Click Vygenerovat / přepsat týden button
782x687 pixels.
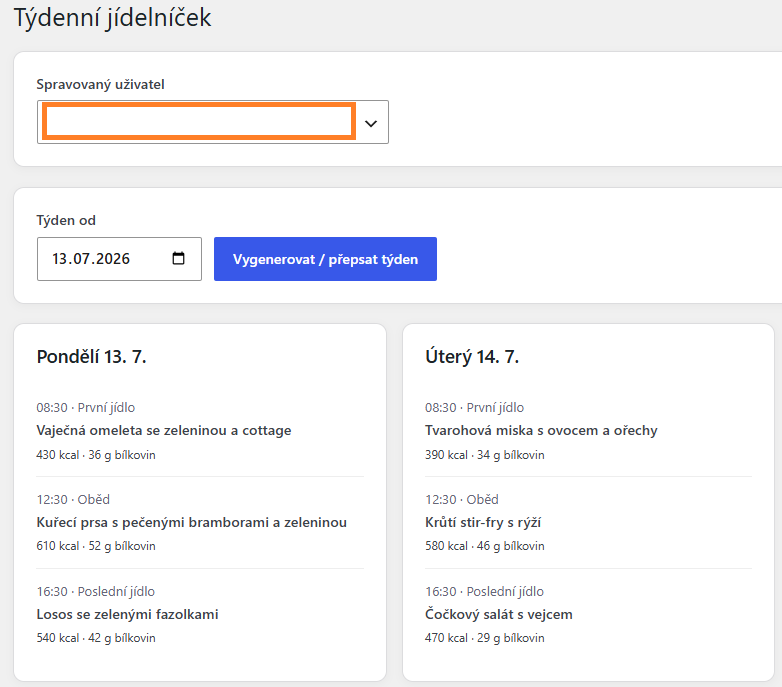tap(325, 259)
